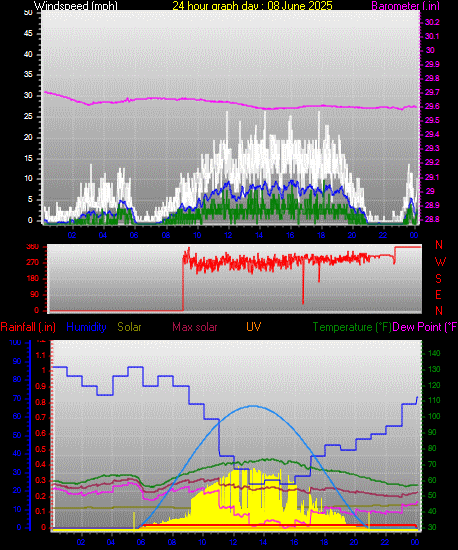Click the '35' windspeed axis value
Viewport: 458px width, 550px height.
(28, 75)
